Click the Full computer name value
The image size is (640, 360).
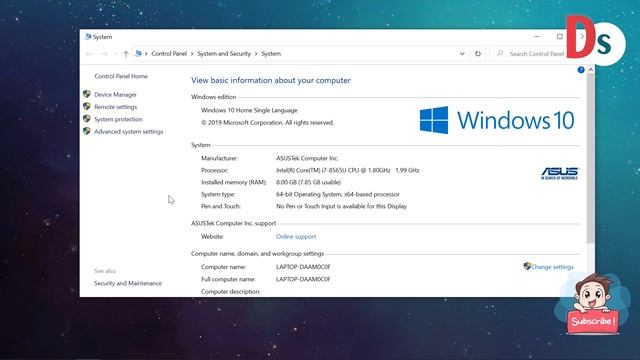[303, 279]
